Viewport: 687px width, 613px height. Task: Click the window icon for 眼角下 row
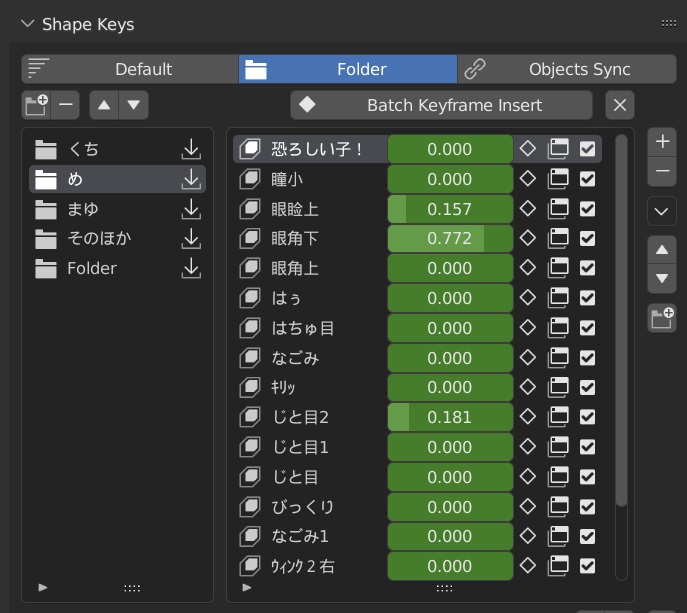coord(558,238)
